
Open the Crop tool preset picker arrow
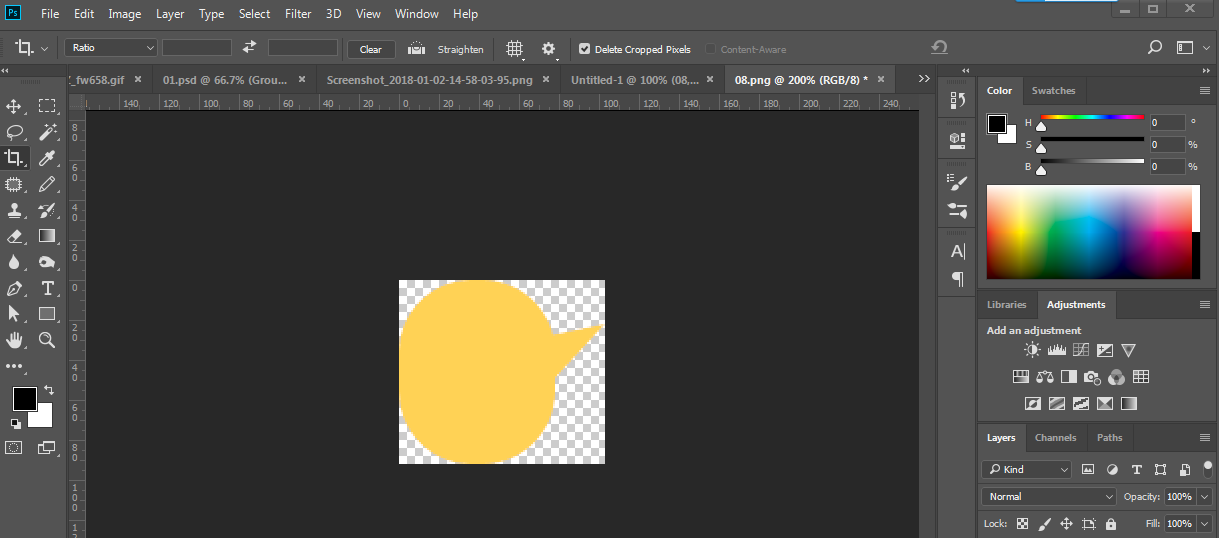[44, 48]
